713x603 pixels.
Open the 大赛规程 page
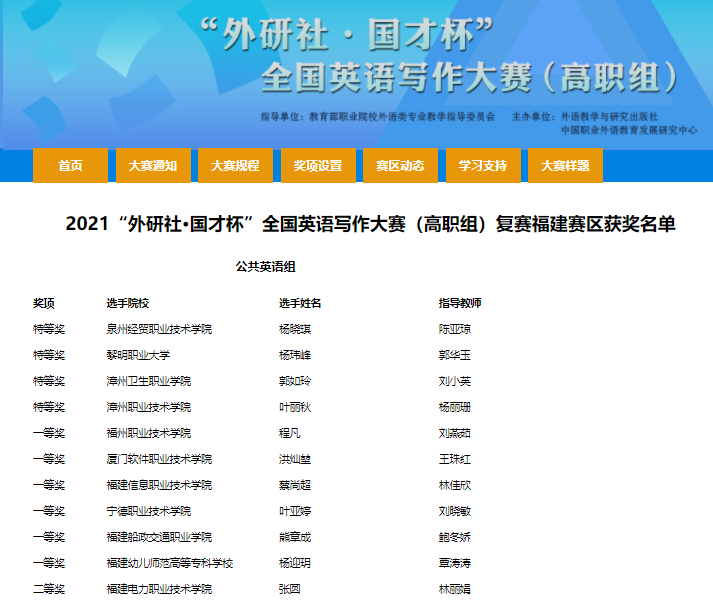click(x=235, y=166)
